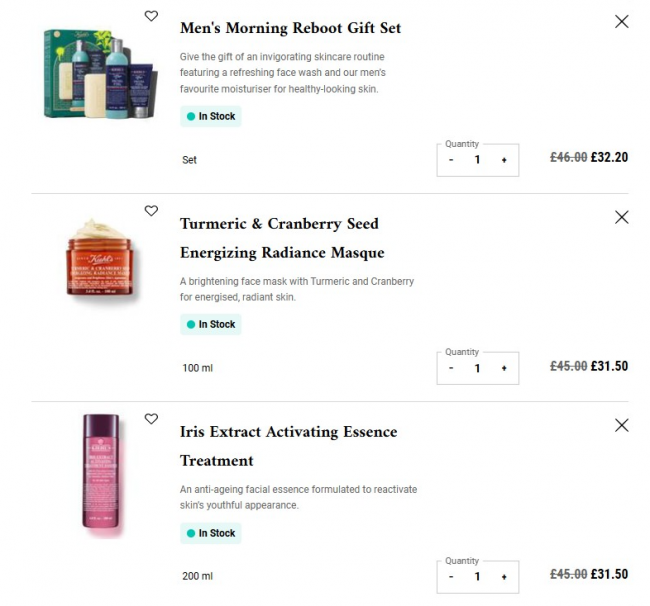The image size is (650, 606).
Task: Increase quantity of Men's Morning Reboot Gift Set
Action: pyautogui.click(x=504, y=159)
